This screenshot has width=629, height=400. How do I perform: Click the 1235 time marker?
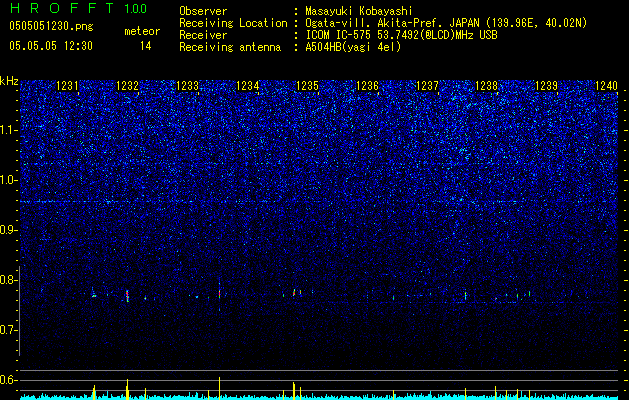pyautogui.click(x=307, y=86)
